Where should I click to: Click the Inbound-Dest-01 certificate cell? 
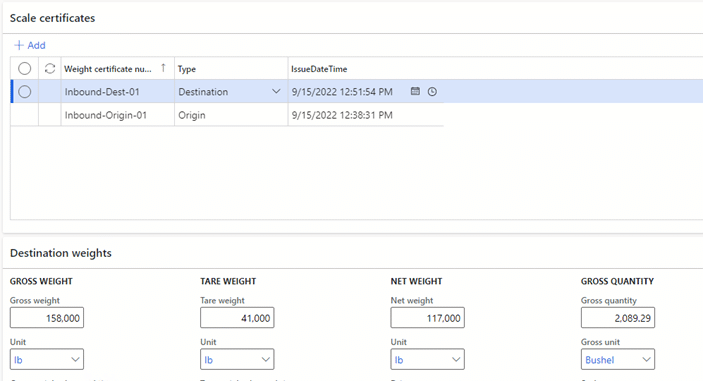pyautogui.click(x=117, y=92)
